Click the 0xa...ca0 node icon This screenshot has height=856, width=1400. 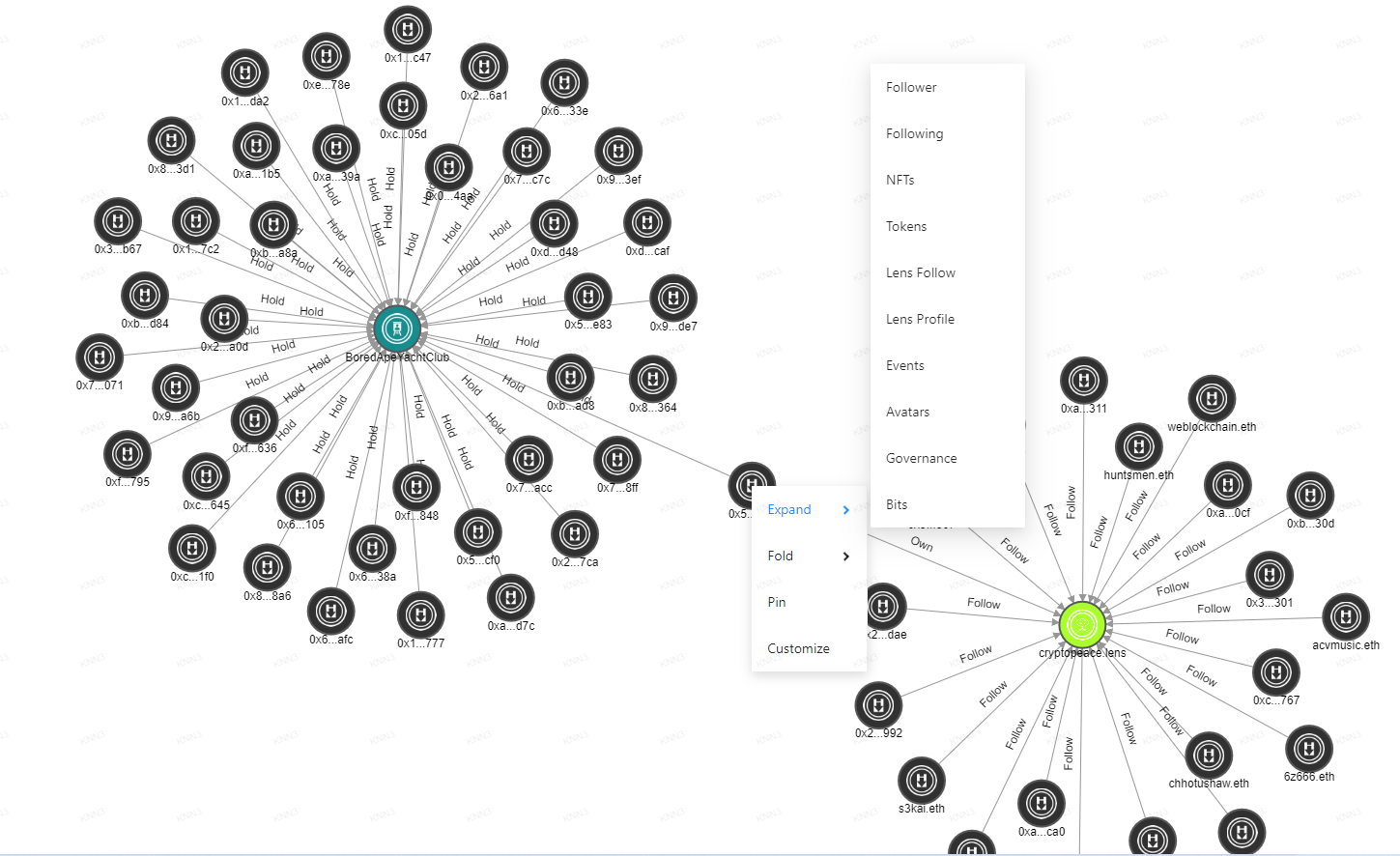(1042, 803)
